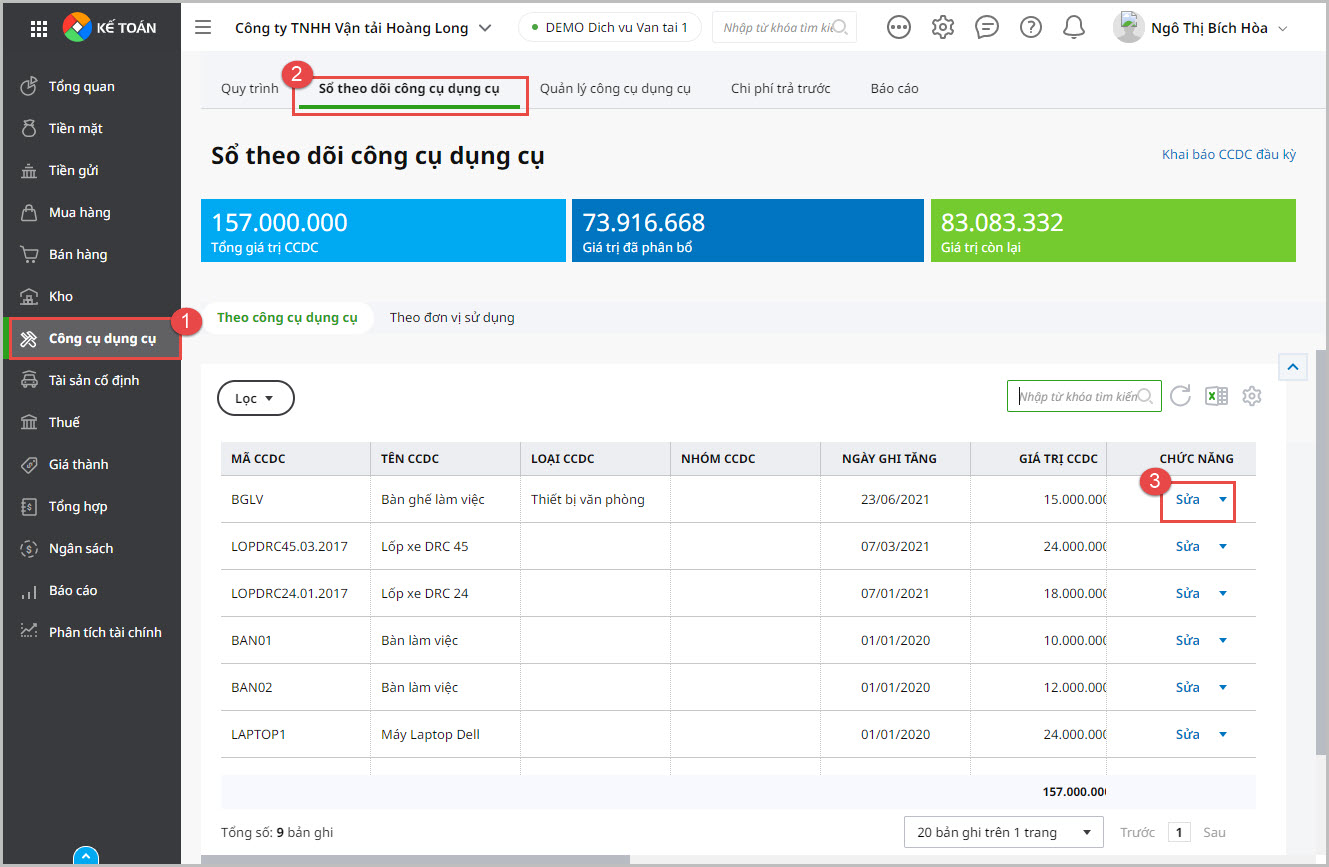Click the help question mark icon
The height and width of the screenshot is (867, 1329).
(x=1030, y=28)
